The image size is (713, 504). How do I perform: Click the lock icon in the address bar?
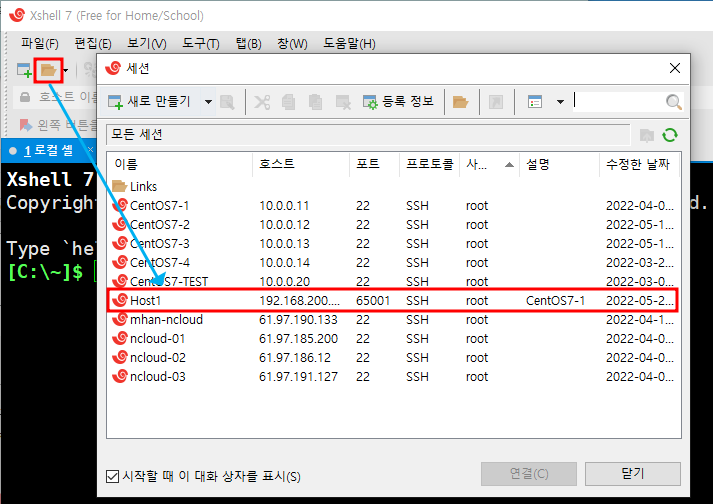(25, 97)
